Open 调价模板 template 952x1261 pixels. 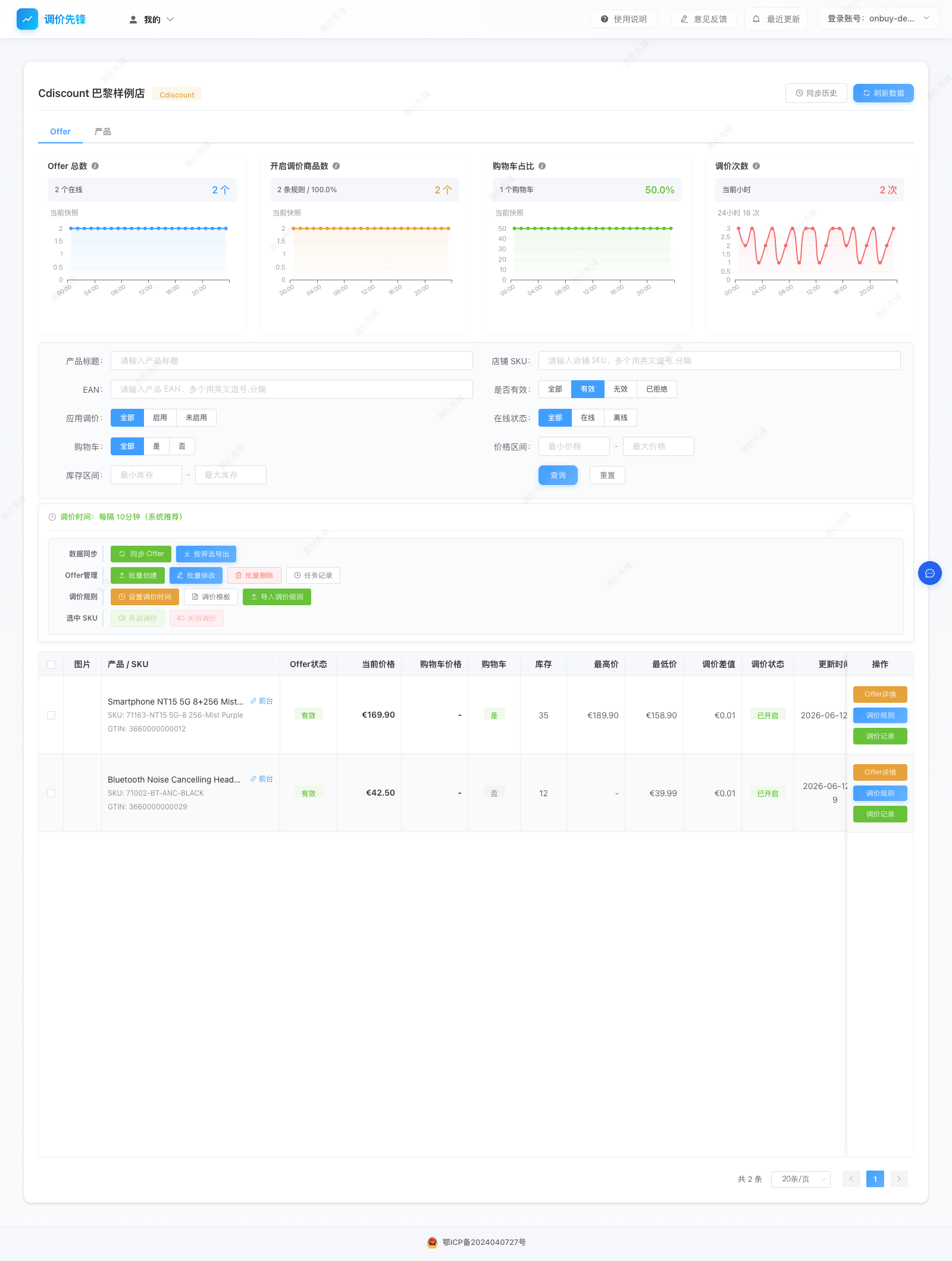click(x=211, y=597)
